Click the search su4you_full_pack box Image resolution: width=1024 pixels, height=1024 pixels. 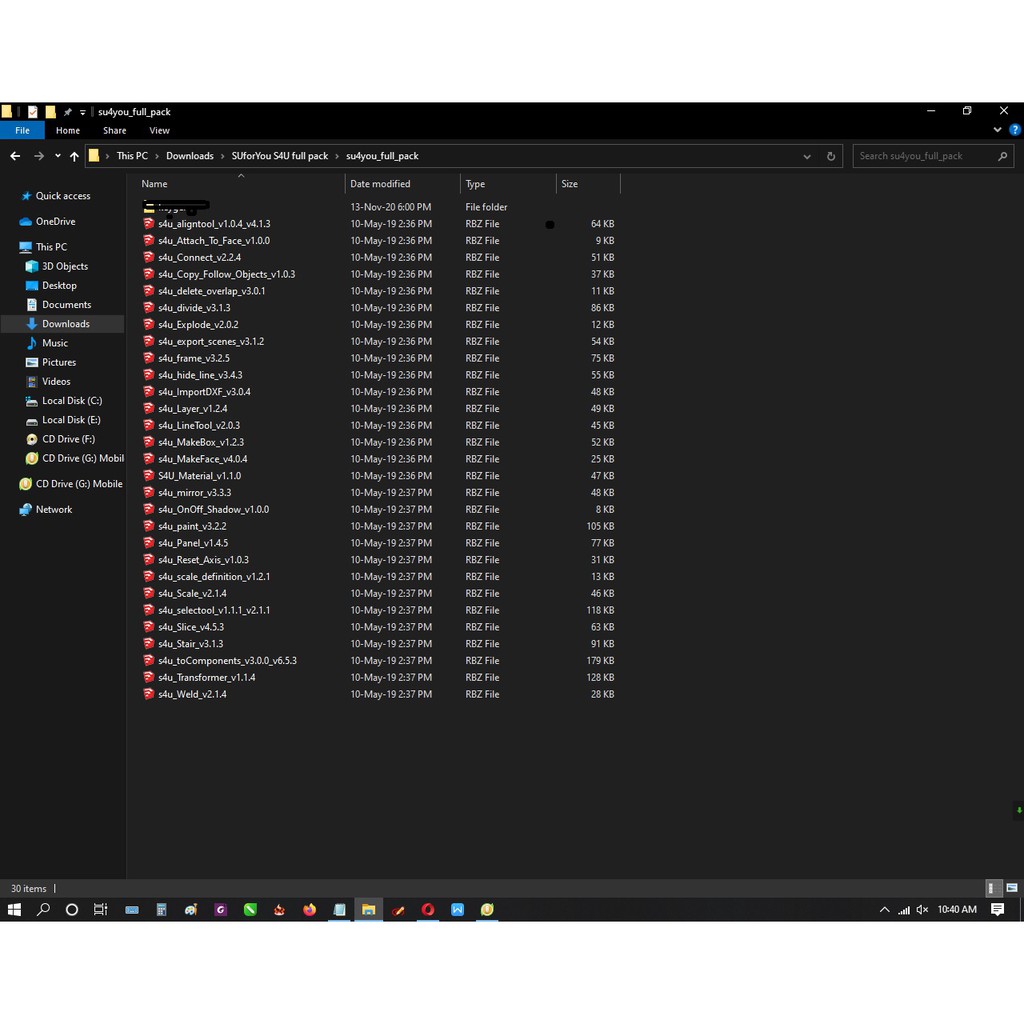(925, 156)
